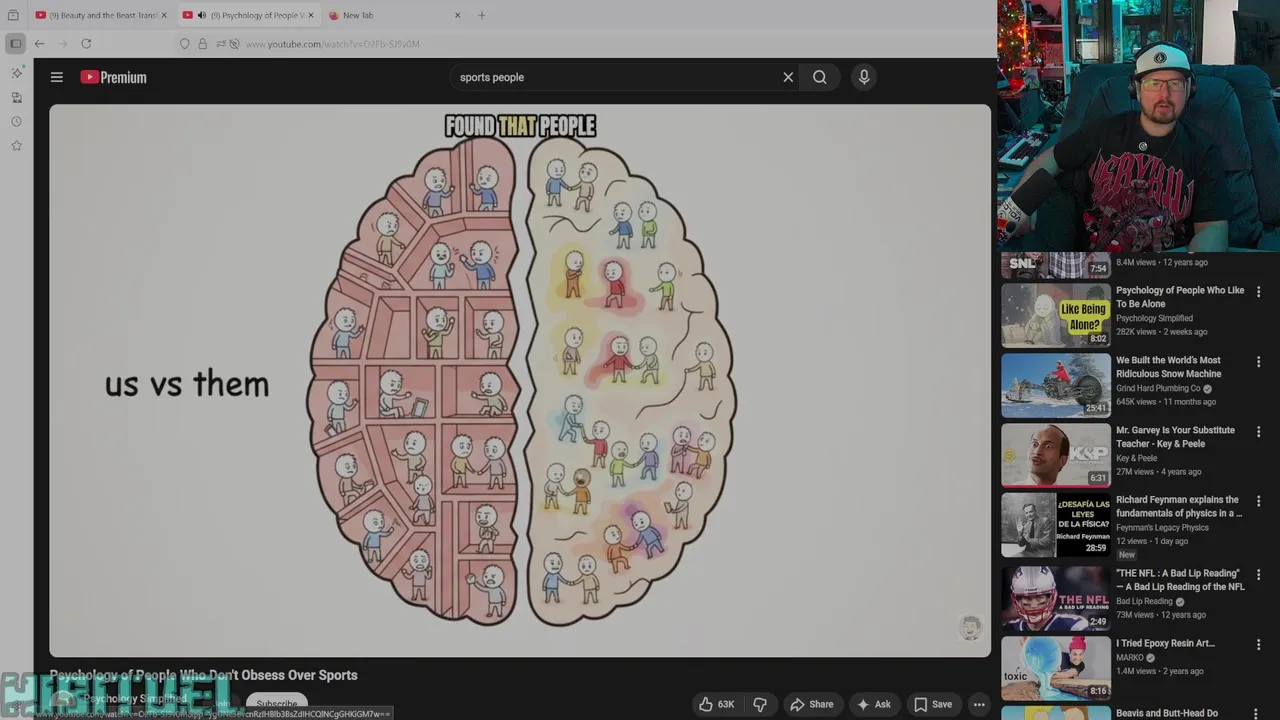Open the tracking protection shield icon
The image size is (1280, 720).
(184, 44)
